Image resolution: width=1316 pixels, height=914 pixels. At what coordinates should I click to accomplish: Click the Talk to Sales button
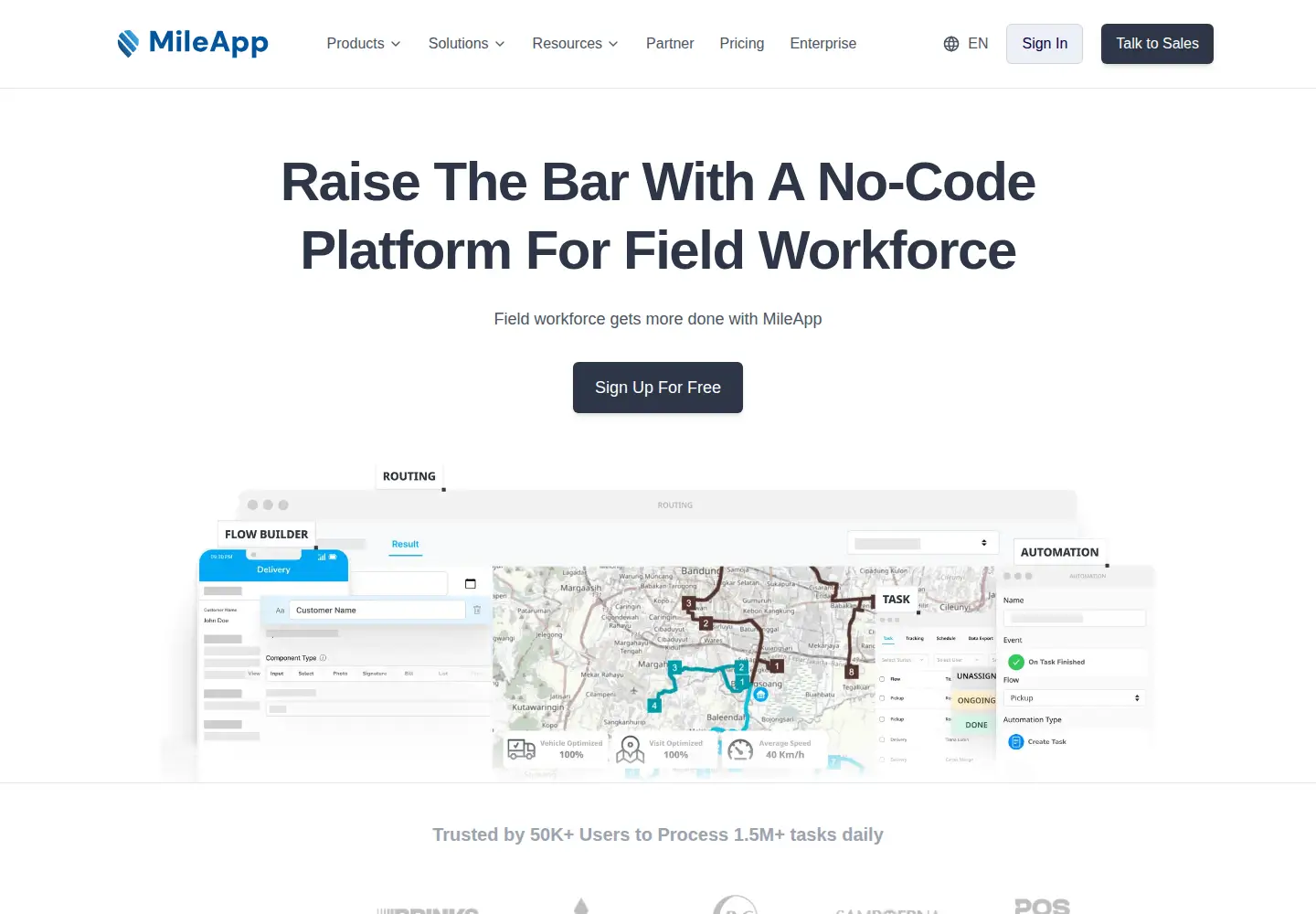[1157, 44]
